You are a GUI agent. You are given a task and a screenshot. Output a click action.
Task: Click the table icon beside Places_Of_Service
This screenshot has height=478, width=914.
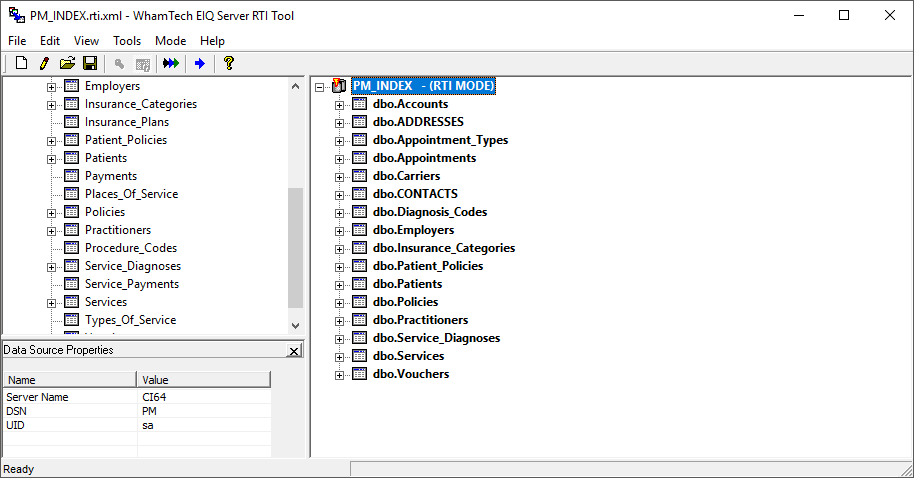(x=71, y=194)
